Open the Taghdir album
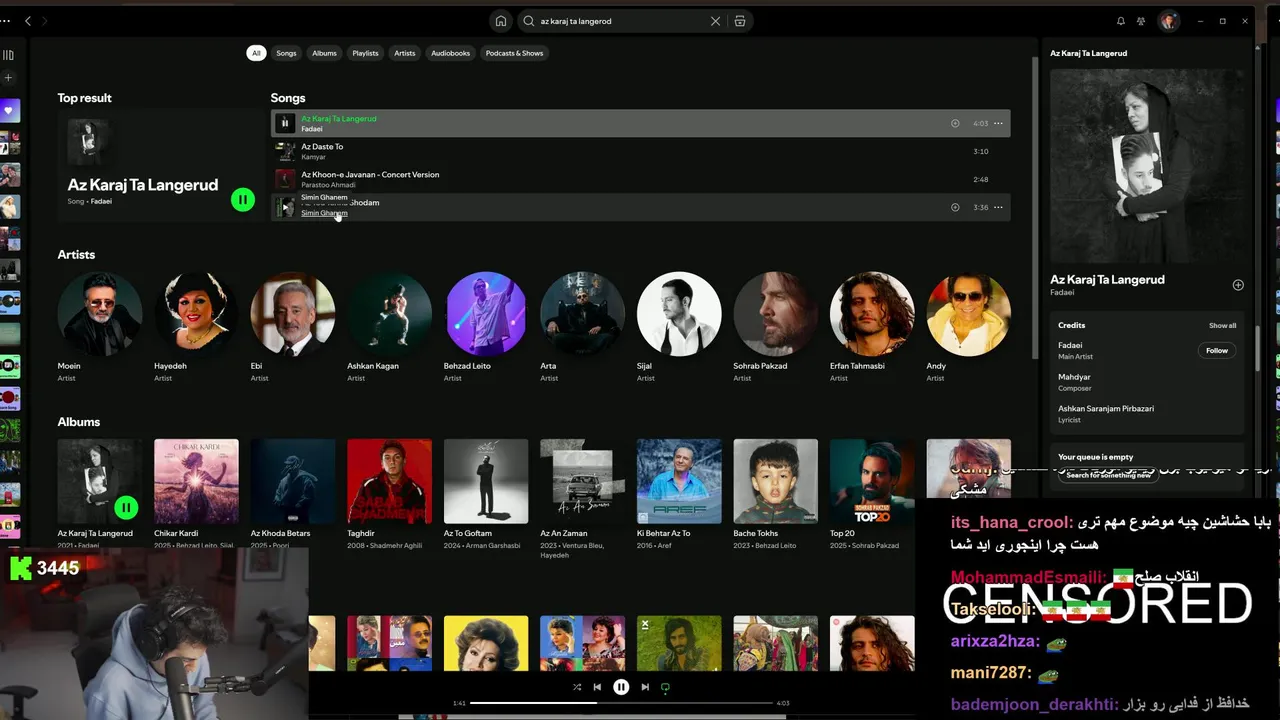 pos(389,481)
